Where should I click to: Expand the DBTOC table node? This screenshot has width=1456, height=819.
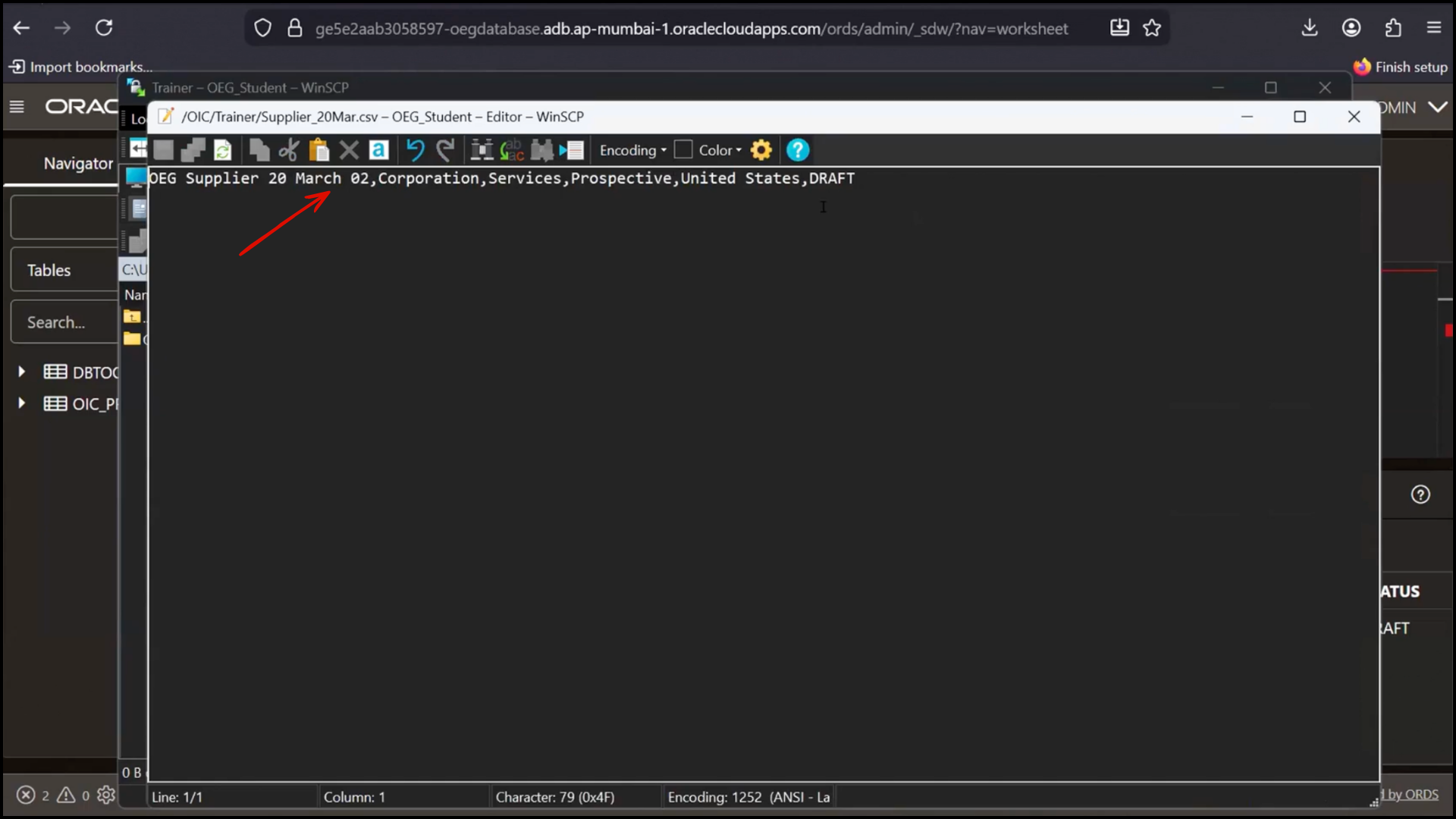(21, 372)
